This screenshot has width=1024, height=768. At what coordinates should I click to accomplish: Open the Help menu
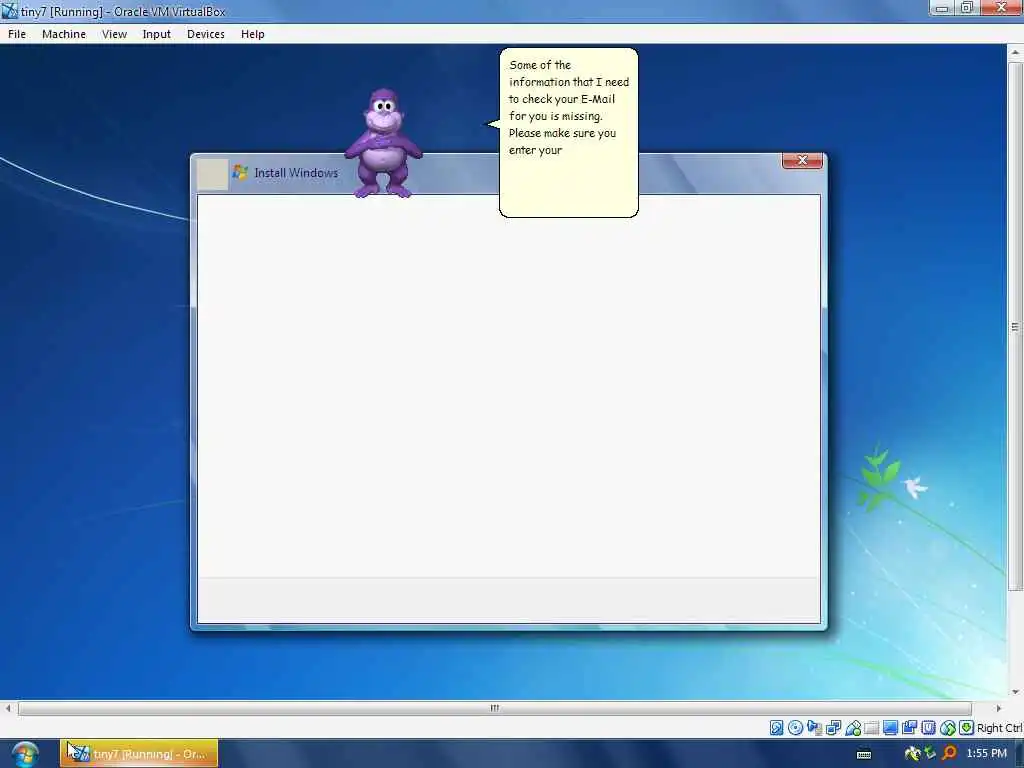(x=253, y=34)
